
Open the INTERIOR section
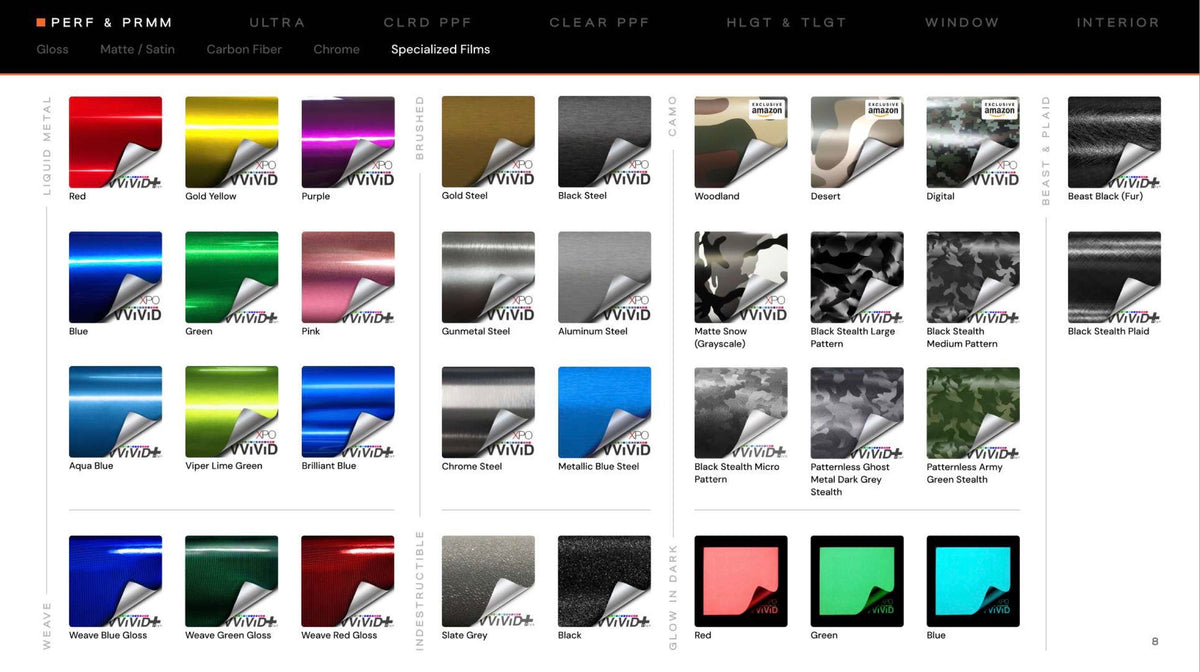[x=1118, y=22]
